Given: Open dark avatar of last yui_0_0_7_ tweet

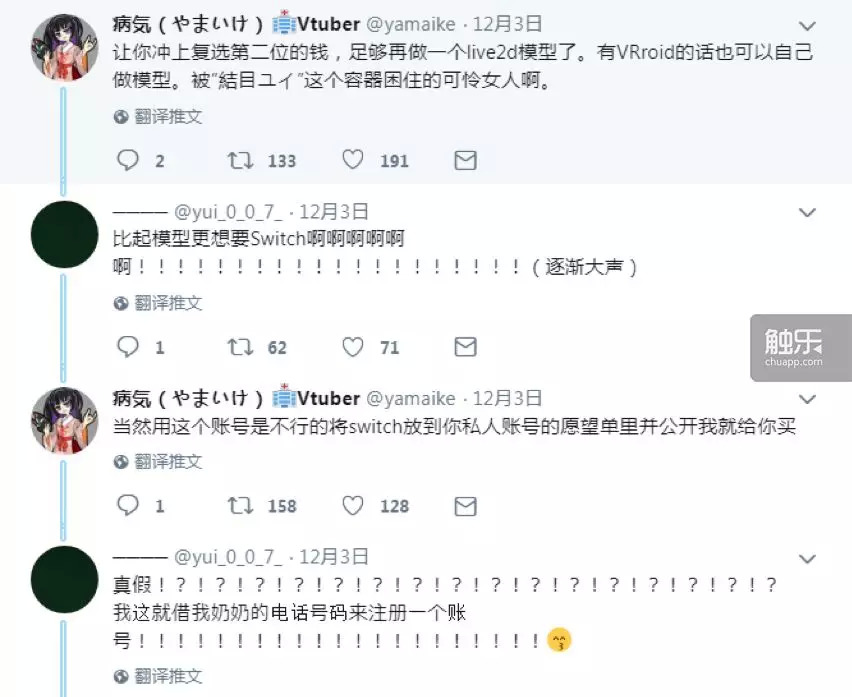Looking at the screenshot, I should [64, 579].
